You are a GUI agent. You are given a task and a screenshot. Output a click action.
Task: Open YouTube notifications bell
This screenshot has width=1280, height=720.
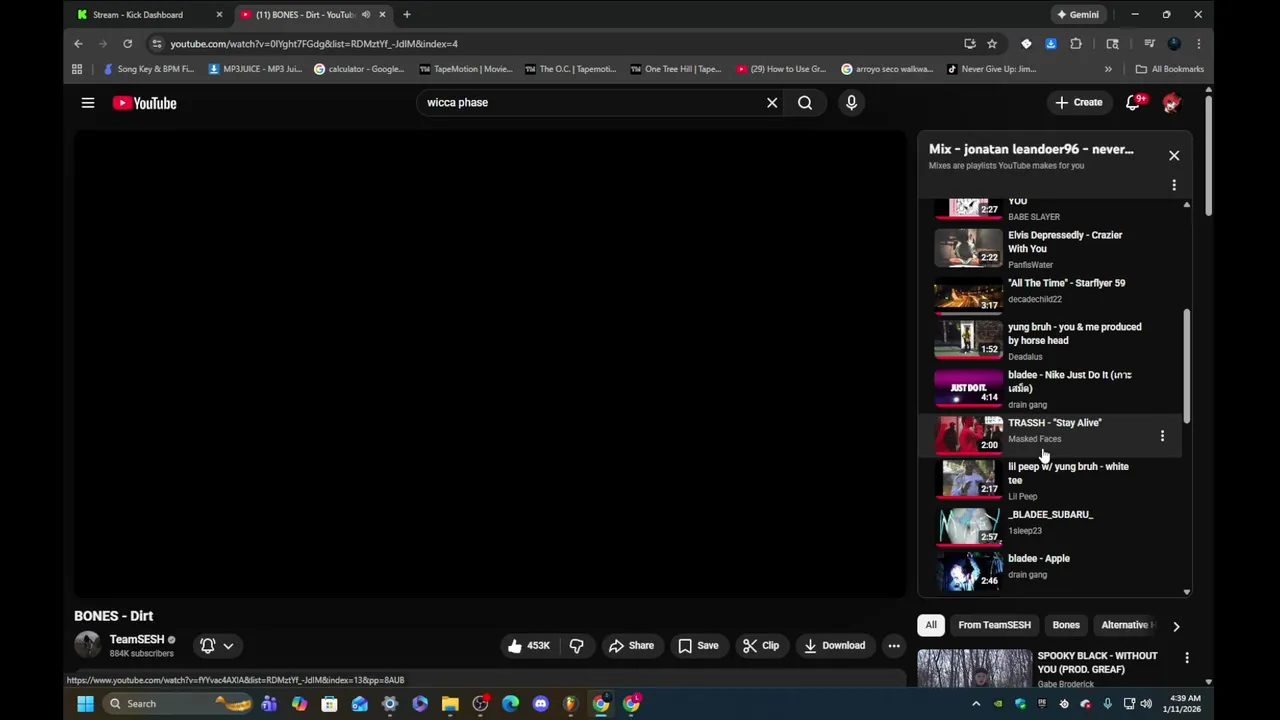tap(1133, 103)
